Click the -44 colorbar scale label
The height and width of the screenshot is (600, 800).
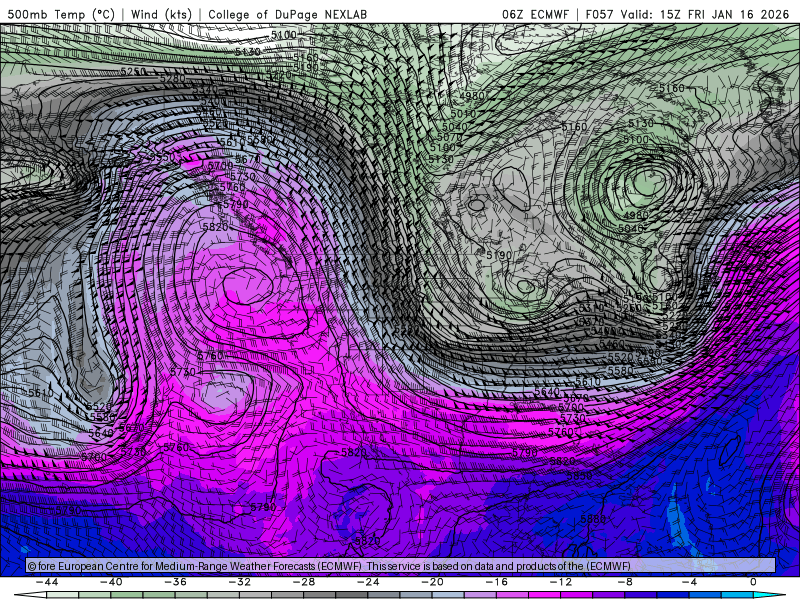[x=47, y=582]
